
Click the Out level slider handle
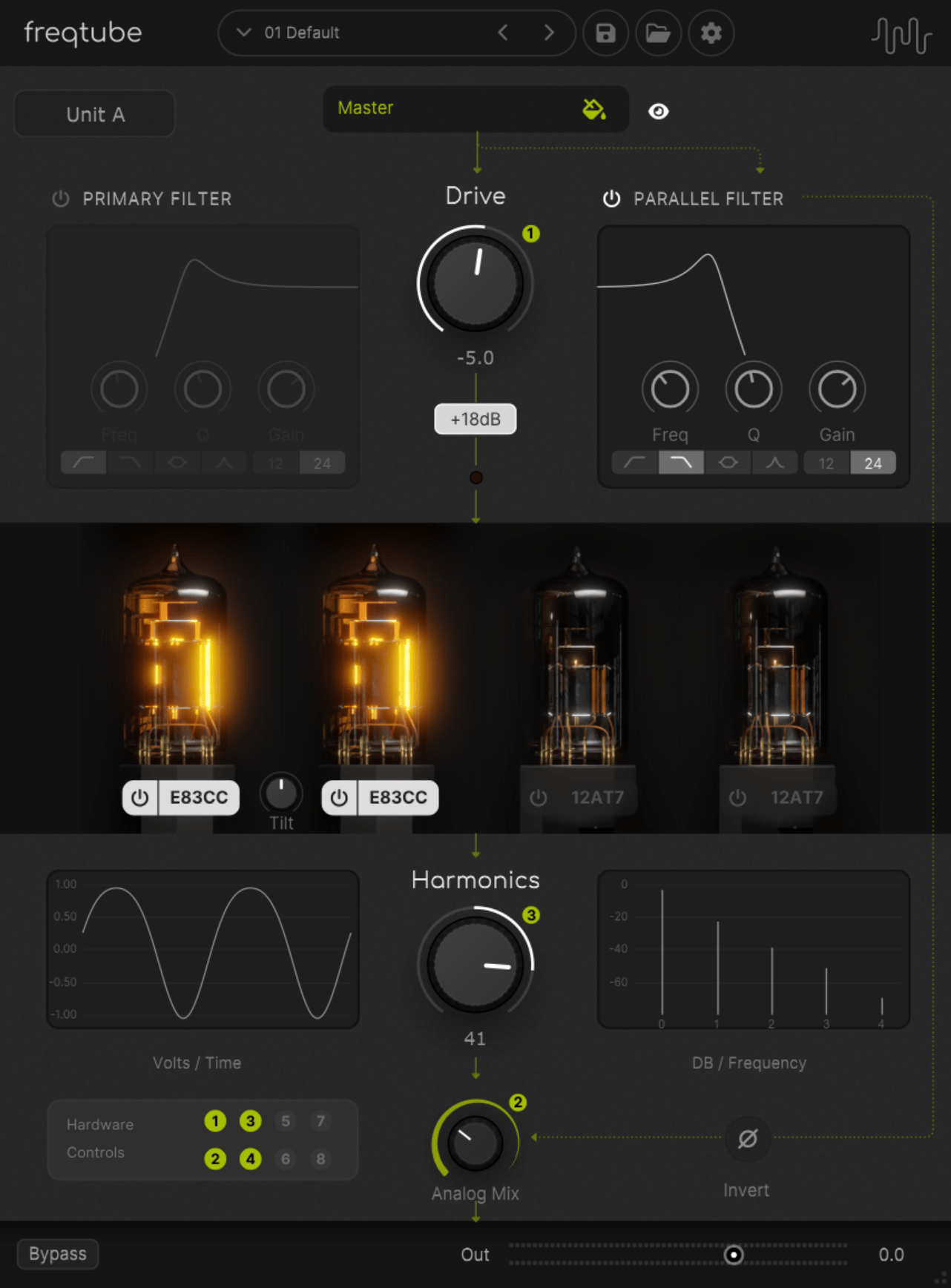734,1255
